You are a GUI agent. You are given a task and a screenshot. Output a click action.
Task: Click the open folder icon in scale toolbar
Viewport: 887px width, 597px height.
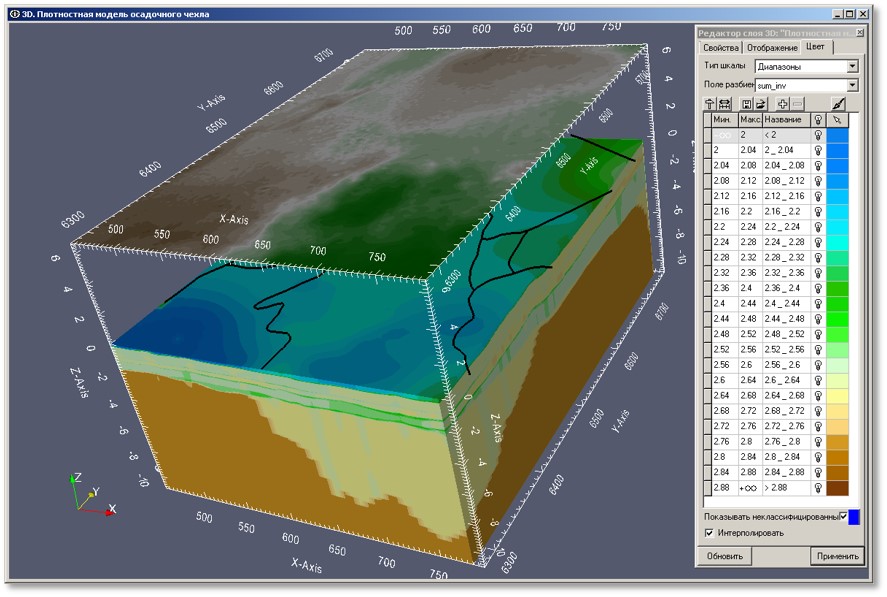tap(761, 103)
